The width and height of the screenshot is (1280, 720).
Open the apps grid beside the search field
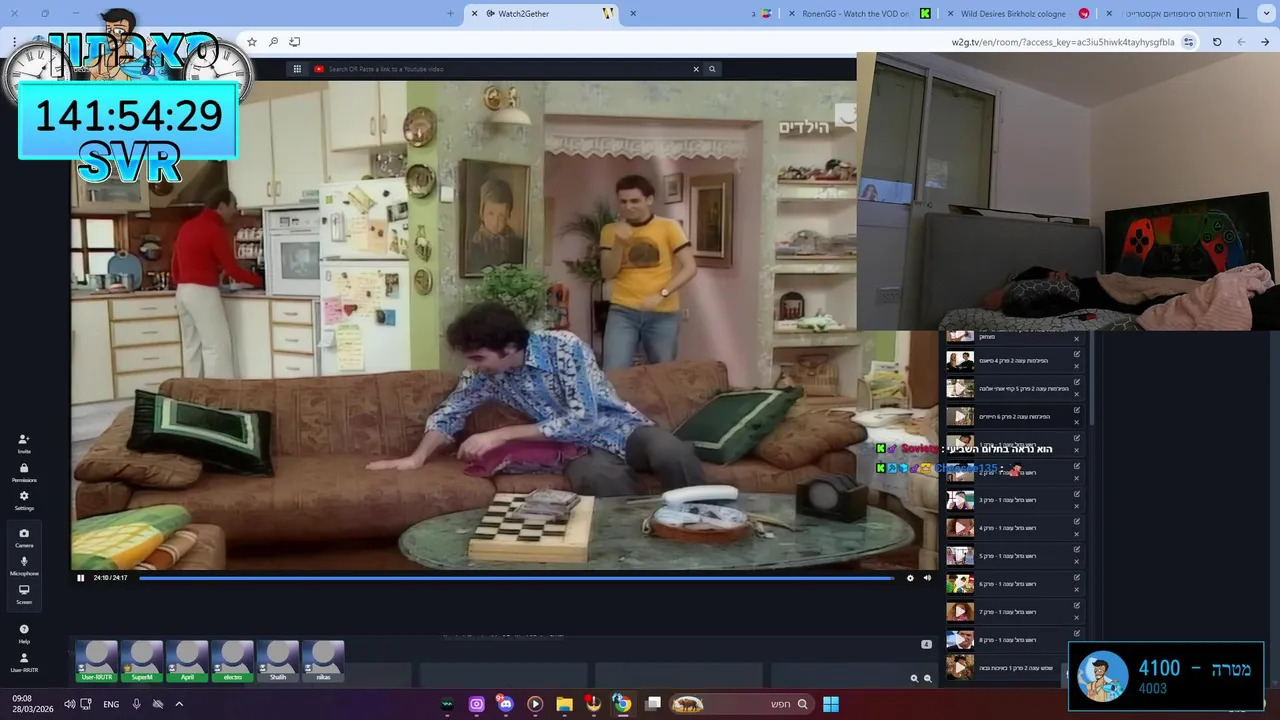point(297,69)
